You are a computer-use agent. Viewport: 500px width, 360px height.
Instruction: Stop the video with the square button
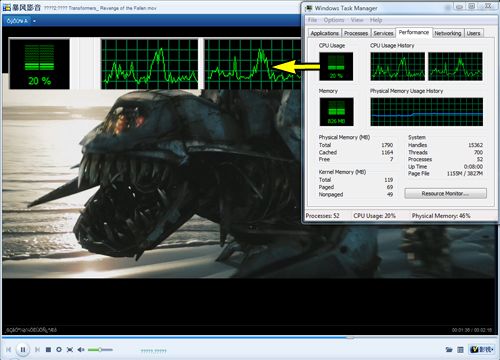(x=48, y=349)
